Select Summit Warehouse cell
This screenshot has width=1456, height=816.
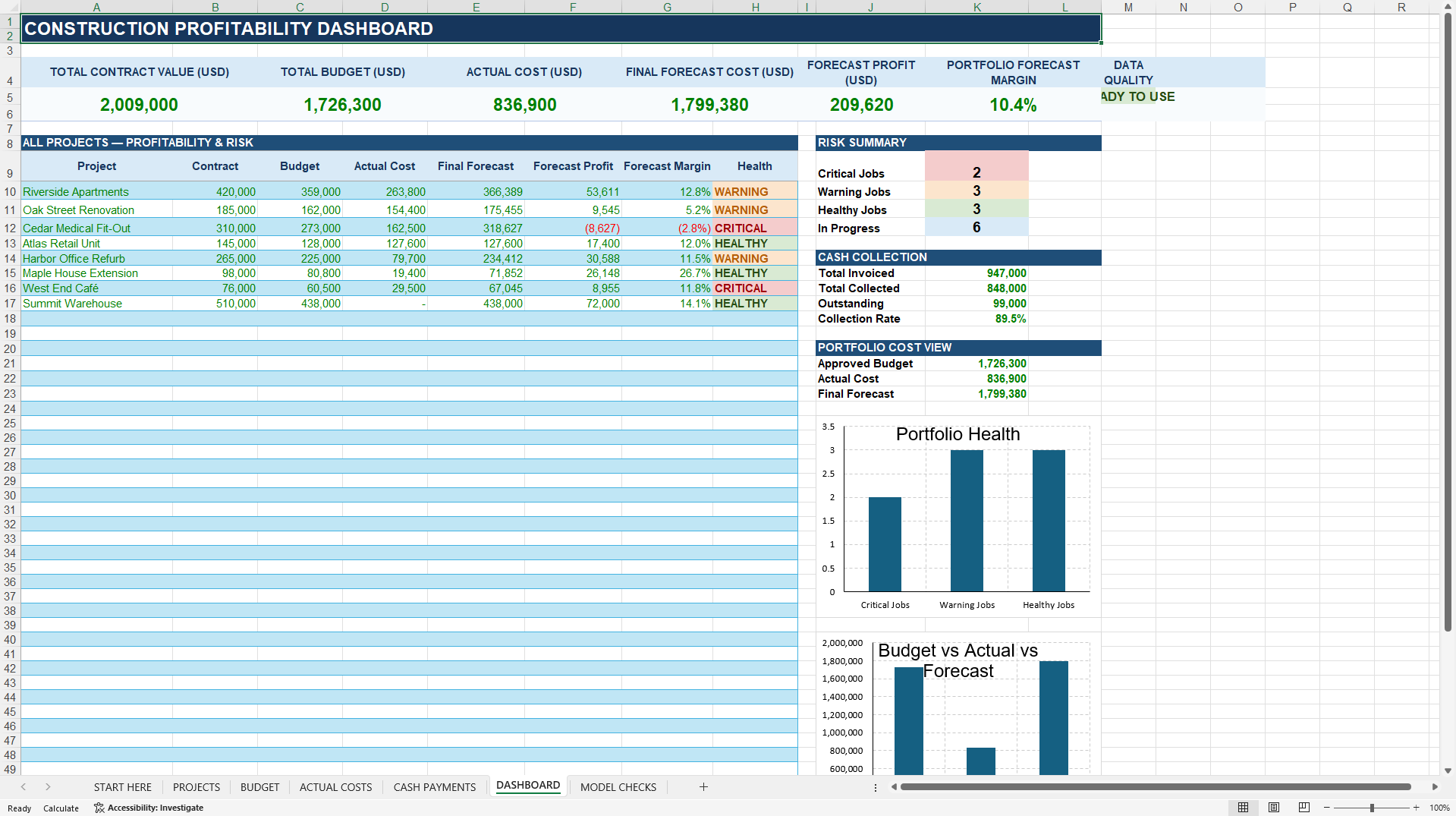pos(96,304)
